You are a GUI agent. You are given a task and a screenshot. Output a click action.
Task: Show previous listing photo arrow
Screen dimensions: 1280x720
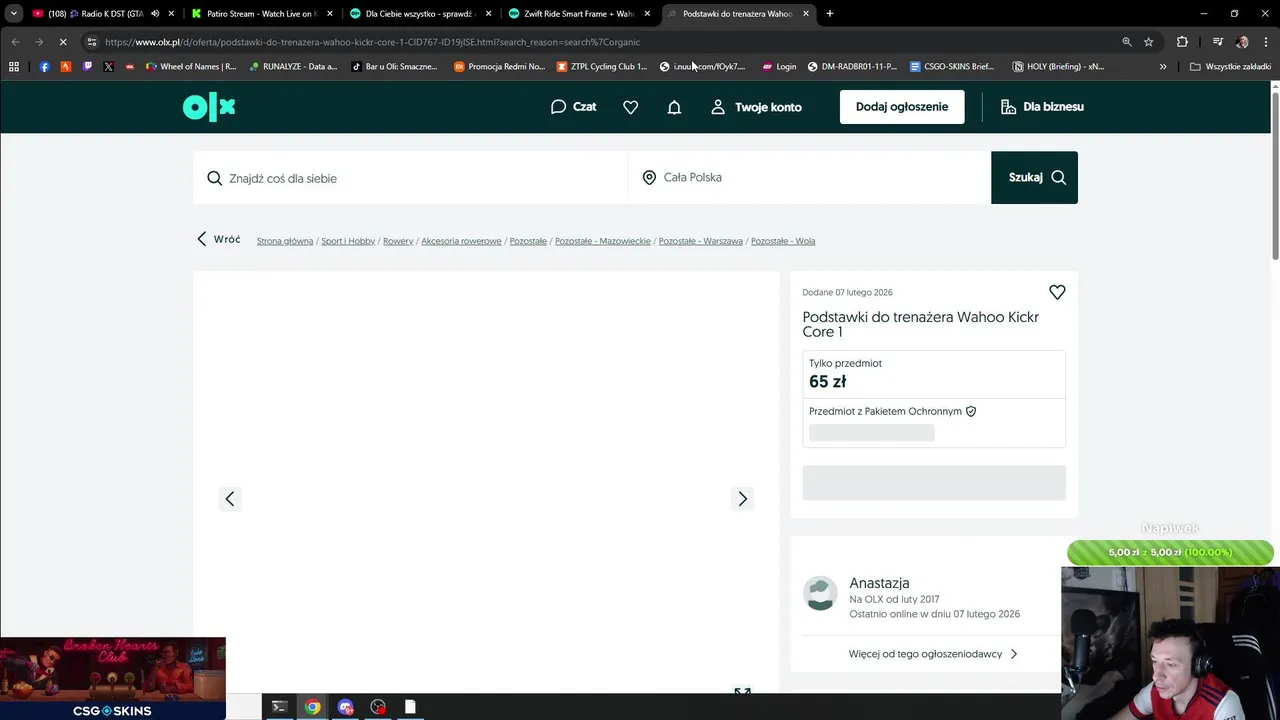pyautogui.click(x=230, y=499)
